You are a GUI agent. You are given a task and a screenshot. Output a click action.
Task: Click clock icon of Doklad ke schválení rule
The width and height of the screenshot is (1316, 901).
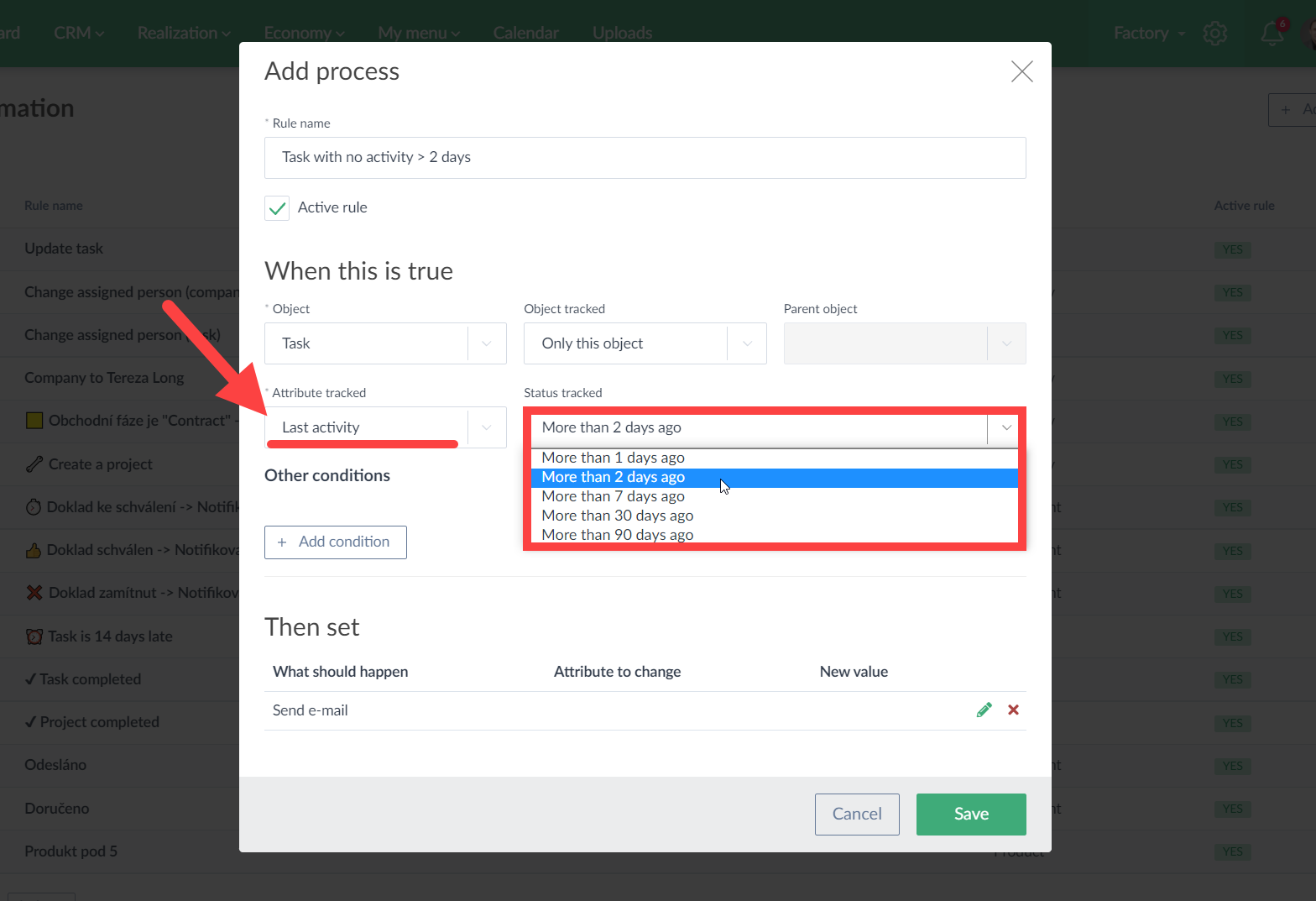coord(34,507)
